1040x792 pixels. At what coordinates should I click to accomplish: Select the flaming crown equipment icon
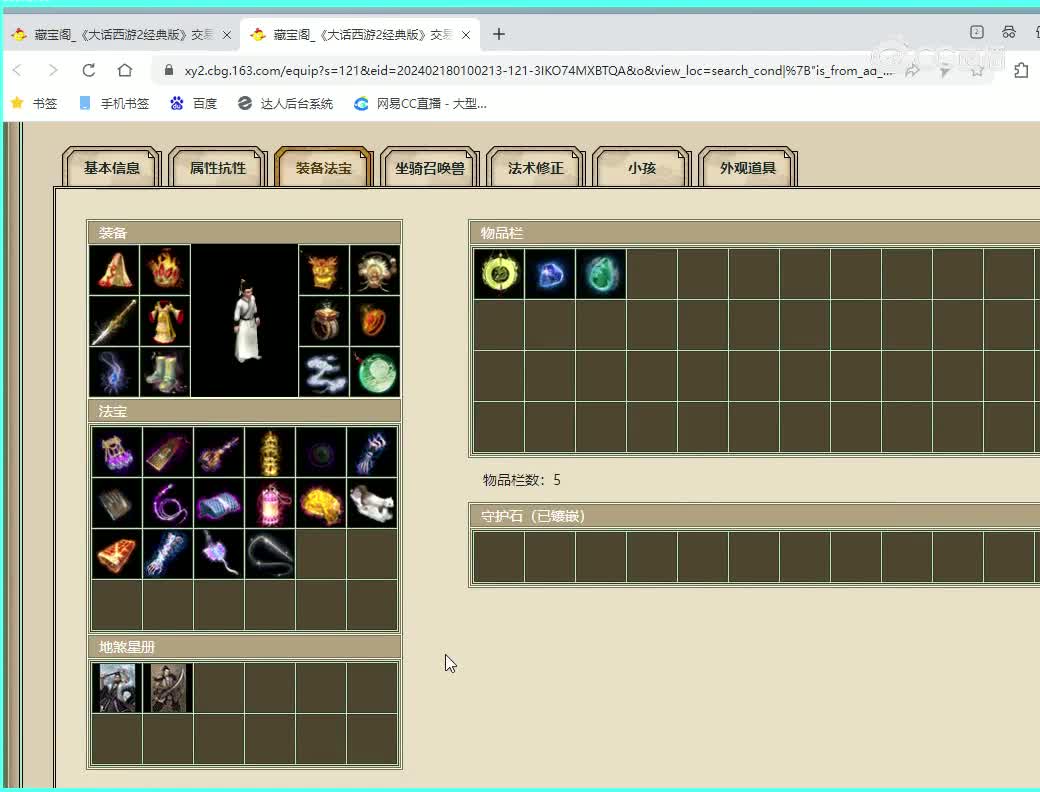point(165,270)
